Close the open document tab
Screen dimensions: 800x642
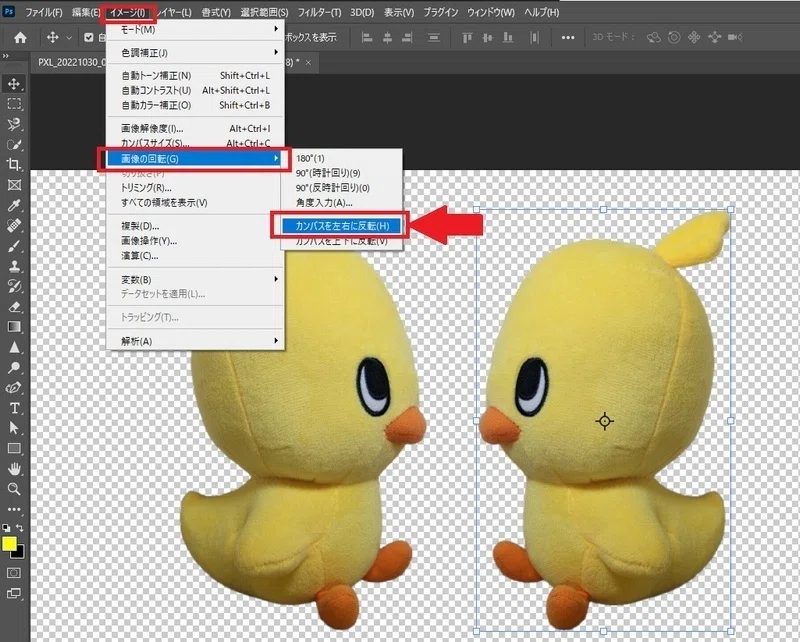coord(308,62)
